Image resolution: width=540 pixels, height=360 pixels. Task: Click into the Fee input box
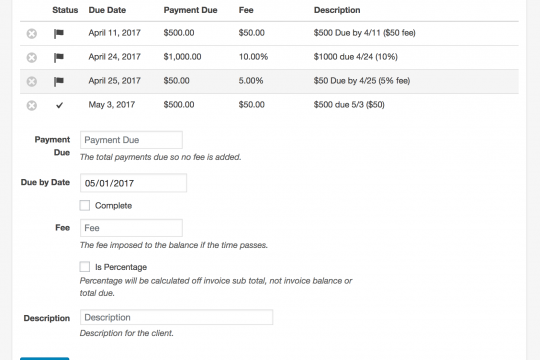tap(131, 228)
